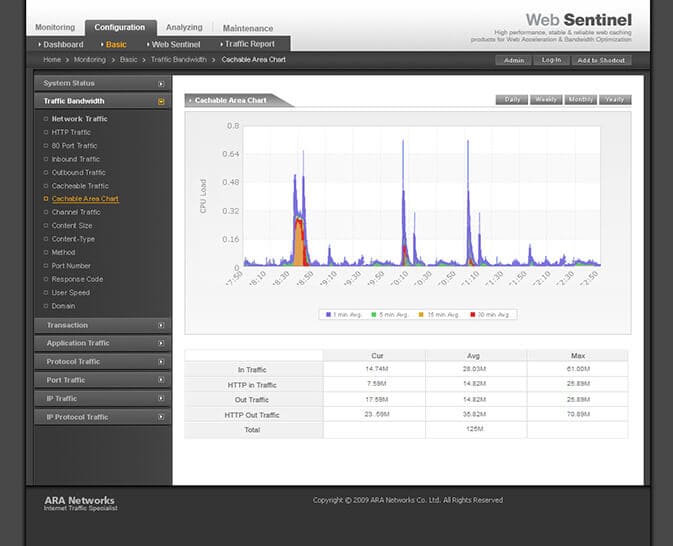Viewport: 673px width, 546px height.
Task: Show the Yearly chart view
Action: (615, 100)
